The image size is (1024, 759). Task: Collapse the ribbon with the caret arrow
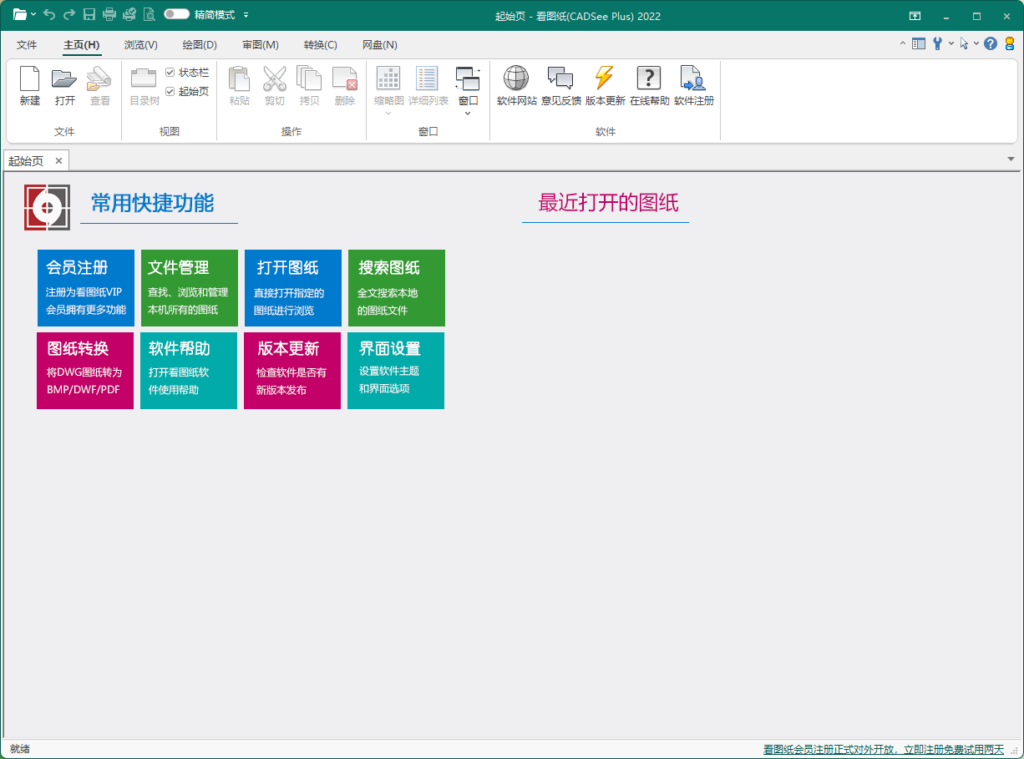click(903, 44)
